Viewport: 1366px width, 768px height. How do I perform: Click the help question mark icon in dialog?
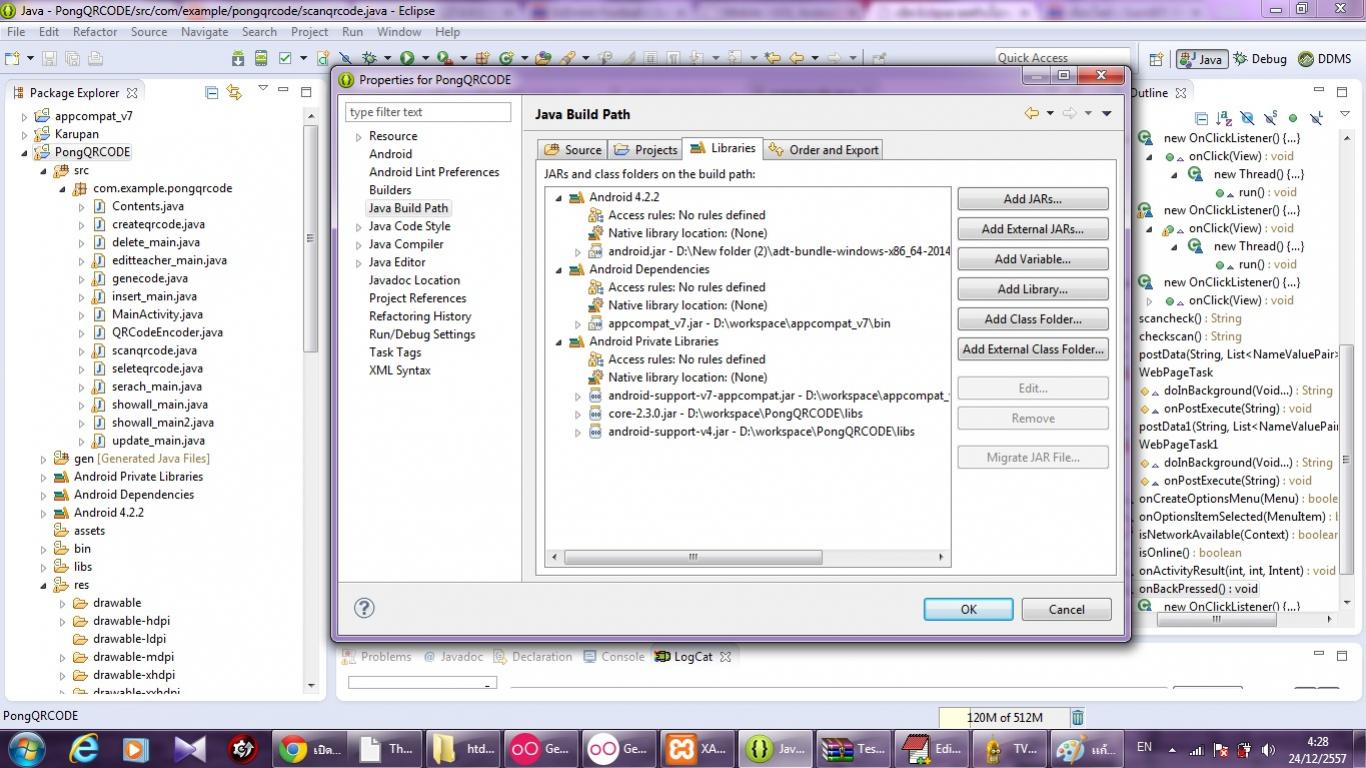click(364, 608)
